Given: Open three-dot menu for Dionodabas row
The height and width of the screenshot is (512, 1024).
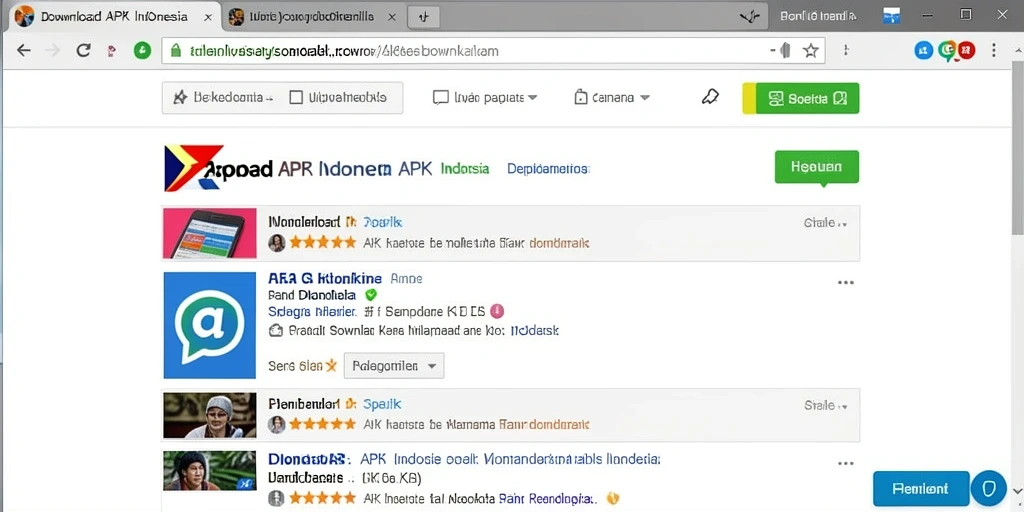Looking at the screenshot, I should tap(846, 464).
